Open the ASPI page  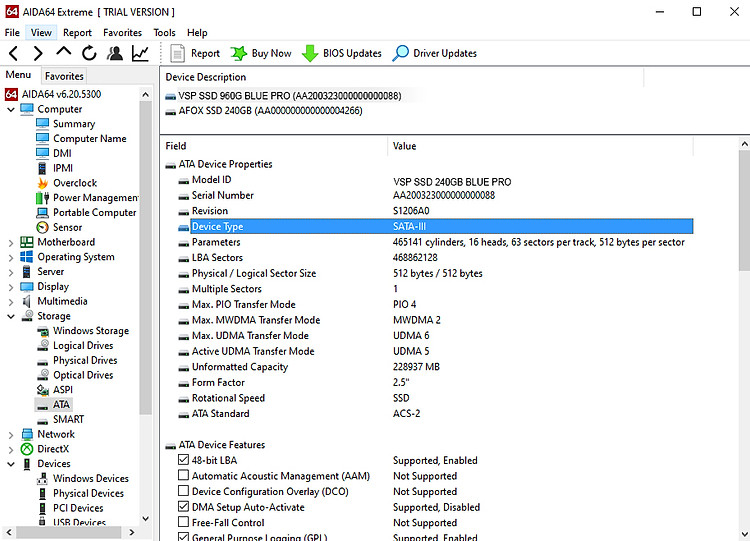click(63, 390)
